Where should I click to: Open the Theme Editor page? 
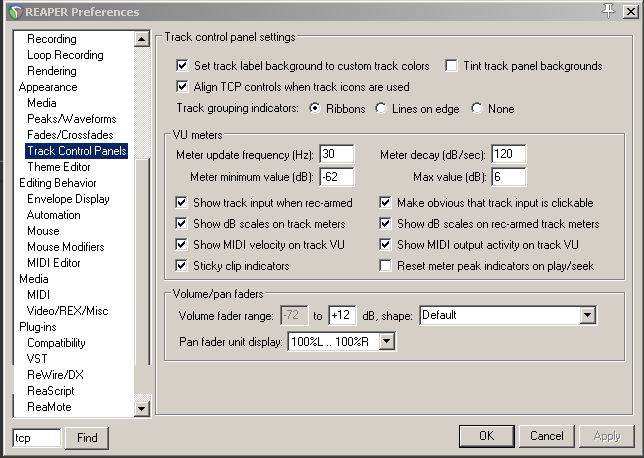(59, 167)
